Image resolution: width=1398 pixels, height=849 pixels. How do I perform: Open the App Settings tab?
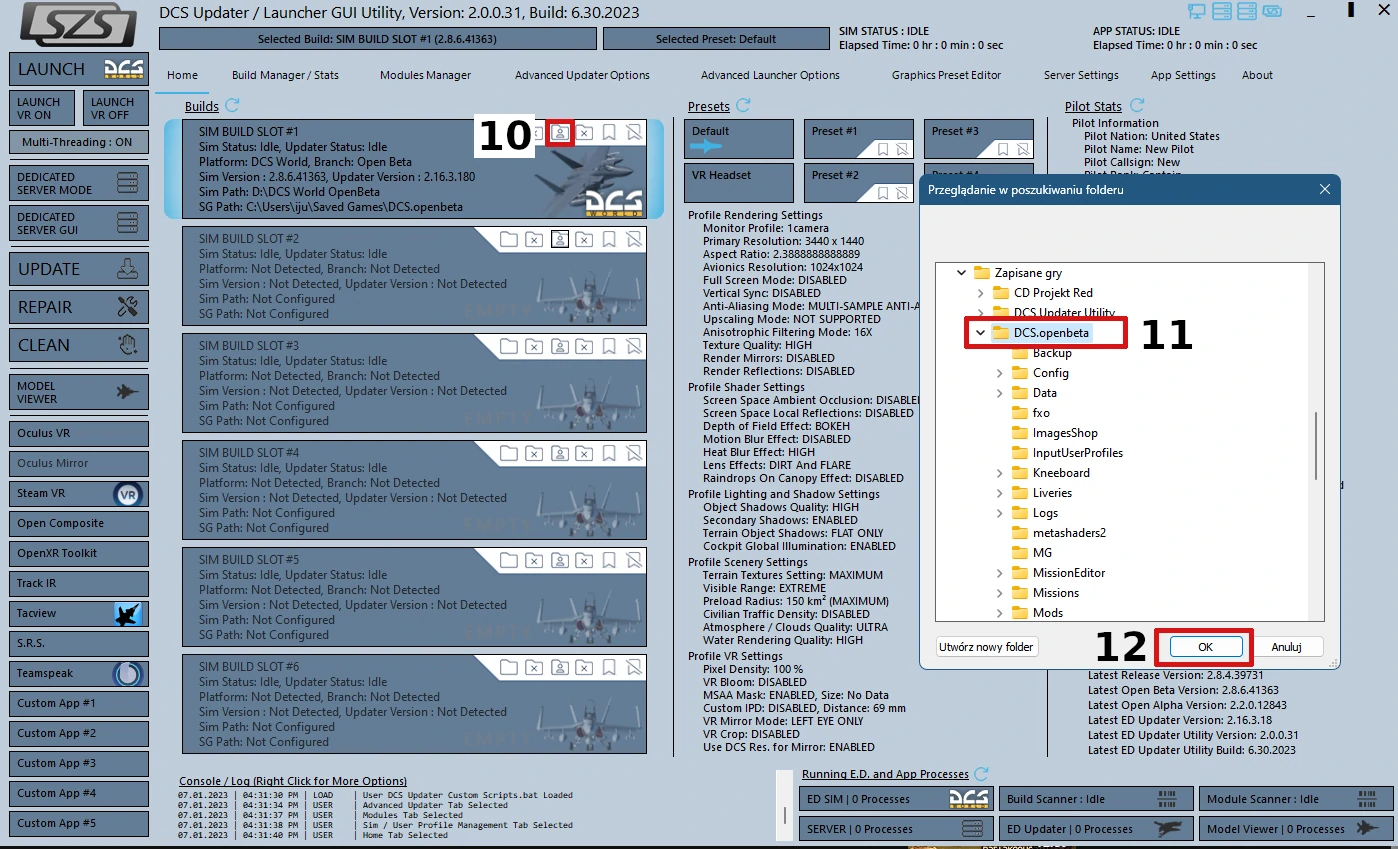1183,75
